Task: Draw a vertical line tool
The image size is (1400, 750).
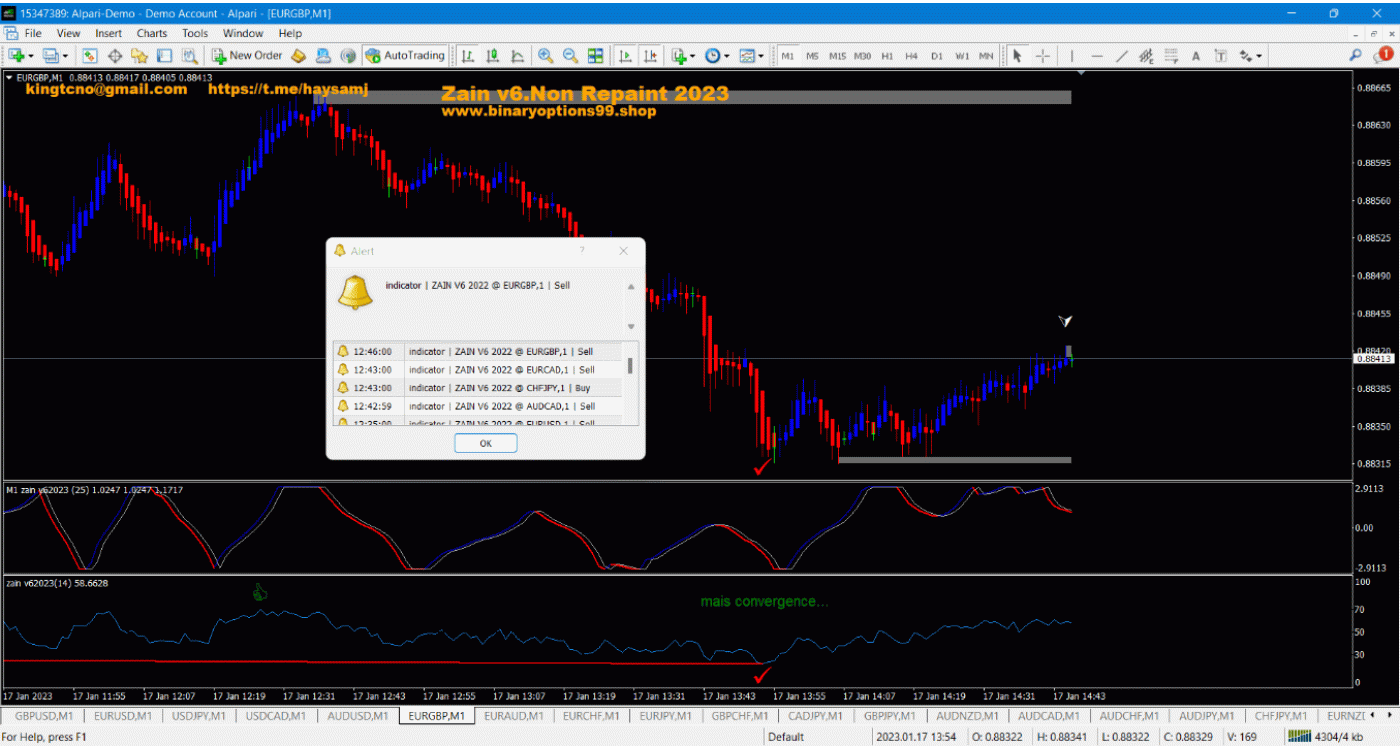Action: 1072,56
